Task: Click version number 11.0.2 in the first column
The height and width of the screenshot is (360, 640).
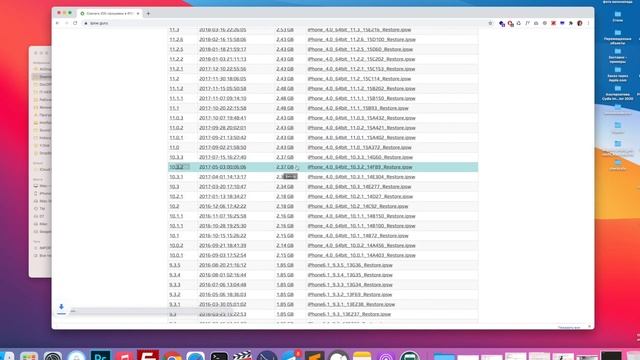Action: [x=176, y=128]
